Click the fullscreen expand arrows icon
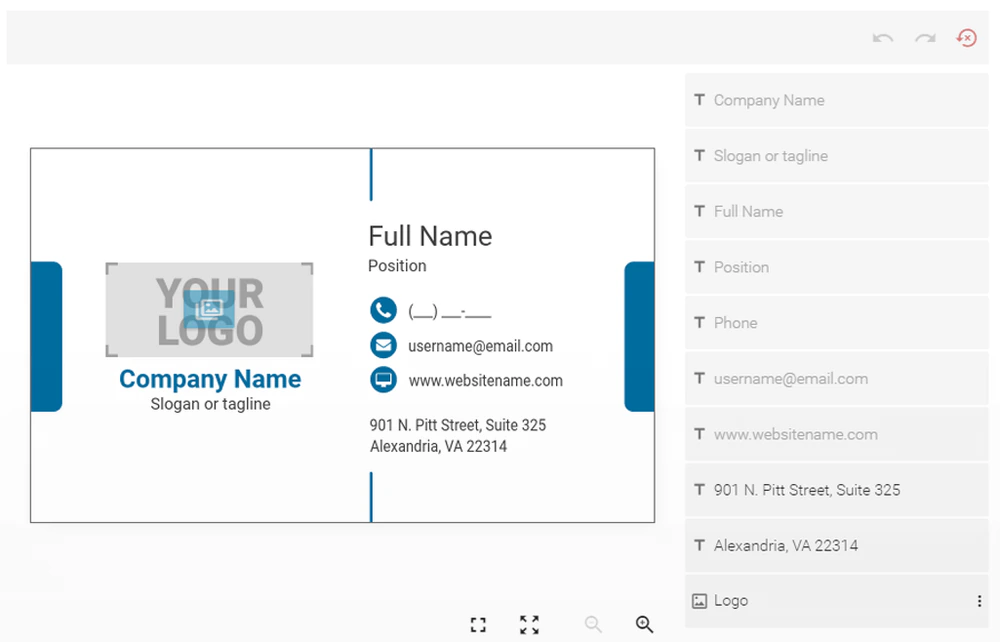1000x642 pixels. 529,625
